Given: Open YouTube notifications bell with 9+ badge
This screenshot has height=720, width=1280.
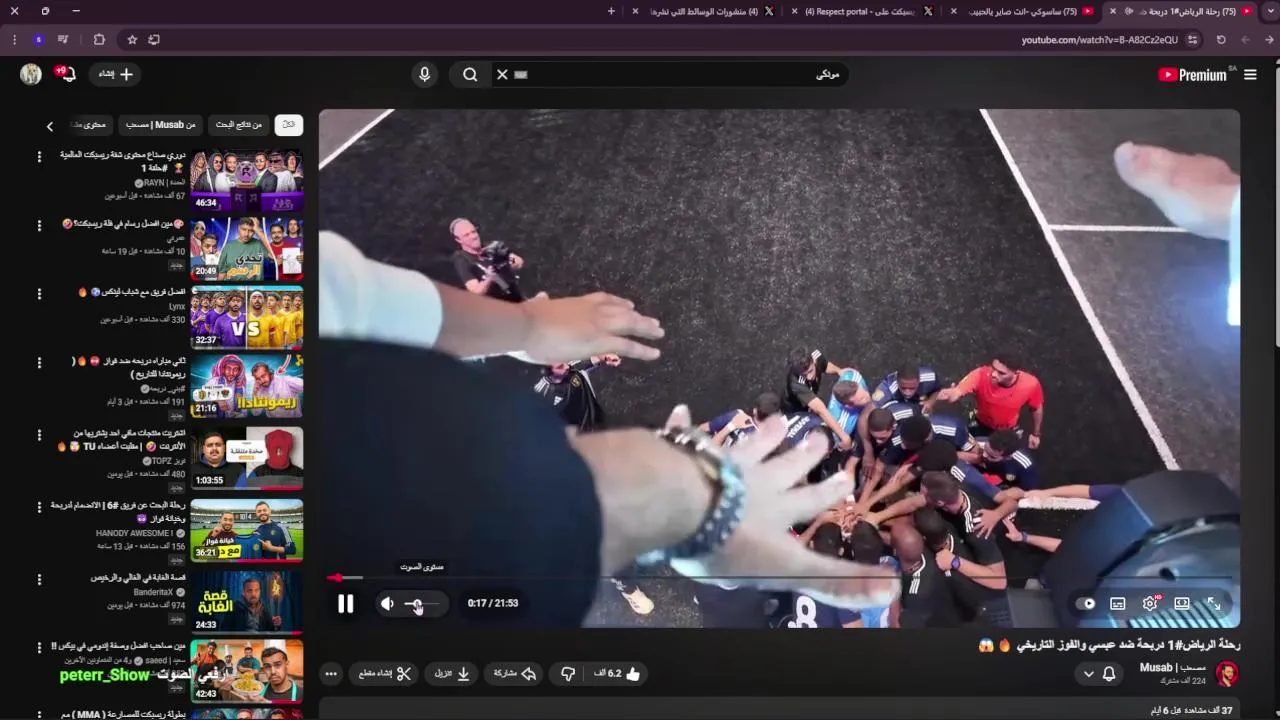Looking at the screenshot, I should pos(66,74).
